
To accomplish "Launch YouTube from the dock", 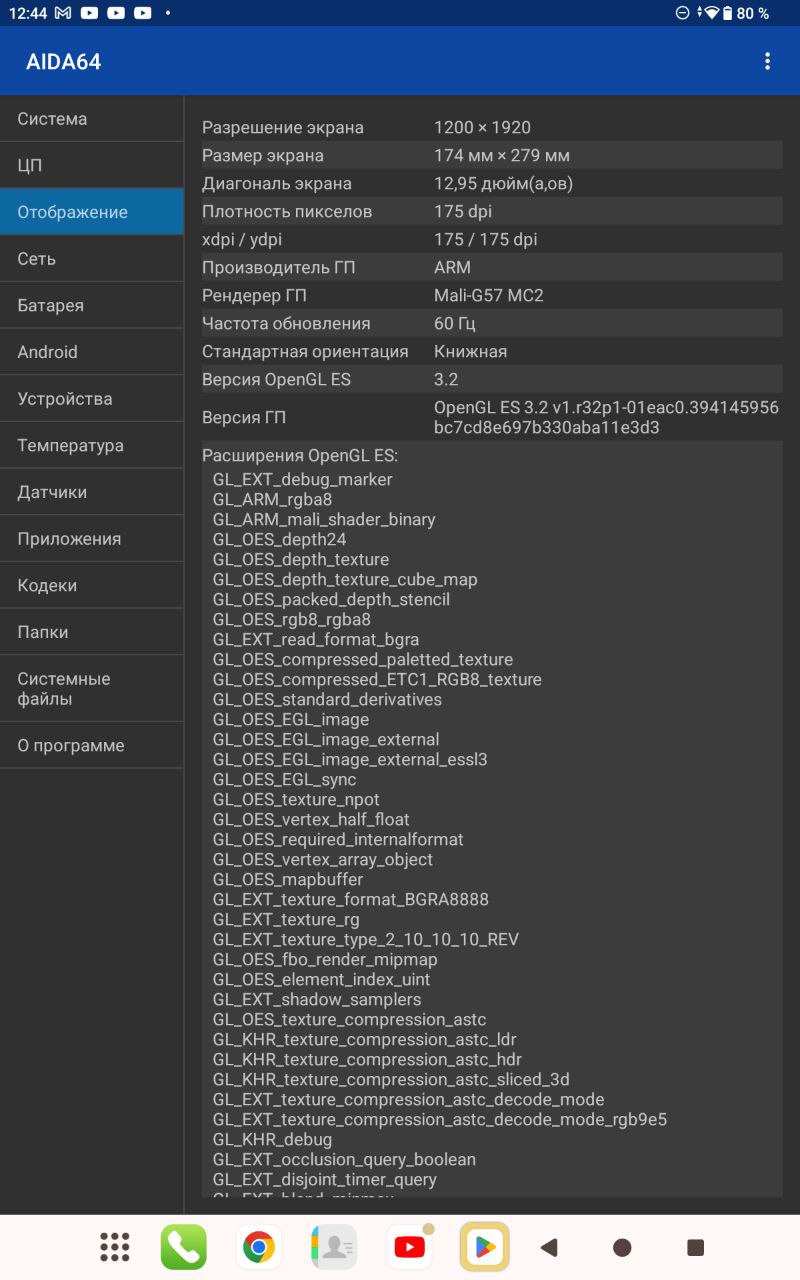I will tap(409, 1247).
